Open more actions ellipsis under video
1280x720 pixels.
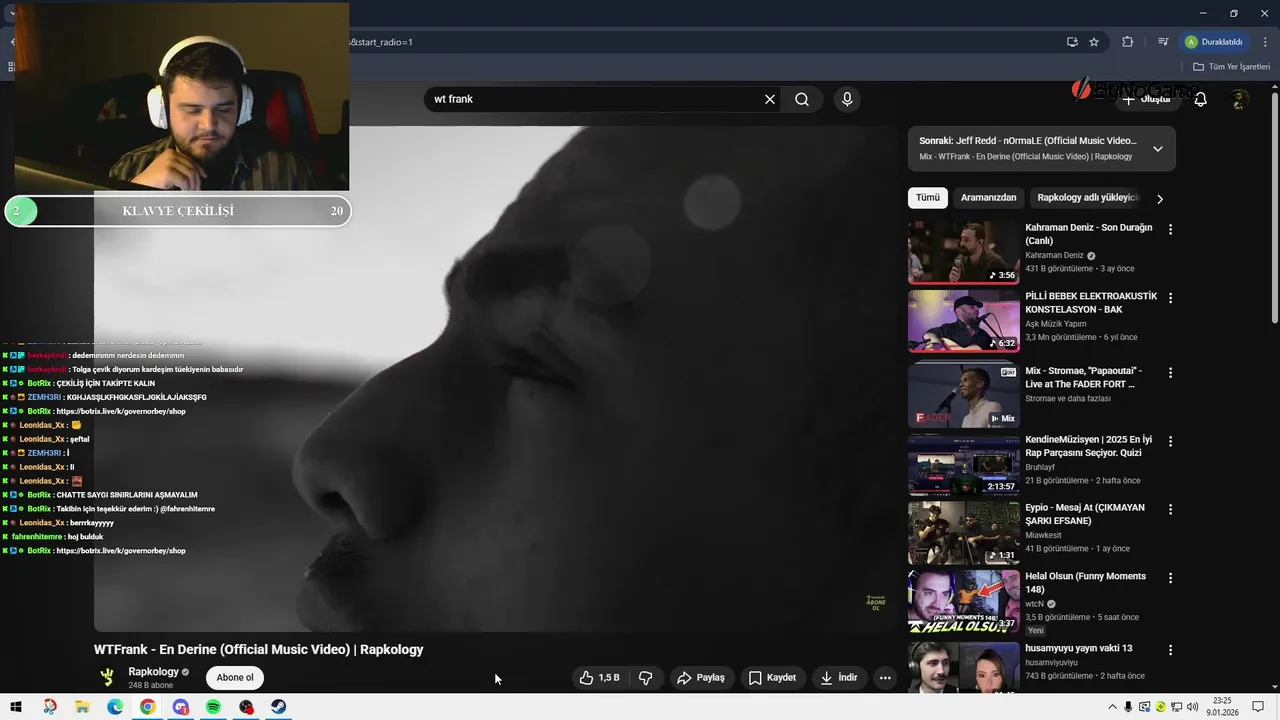tap(885, 677)
